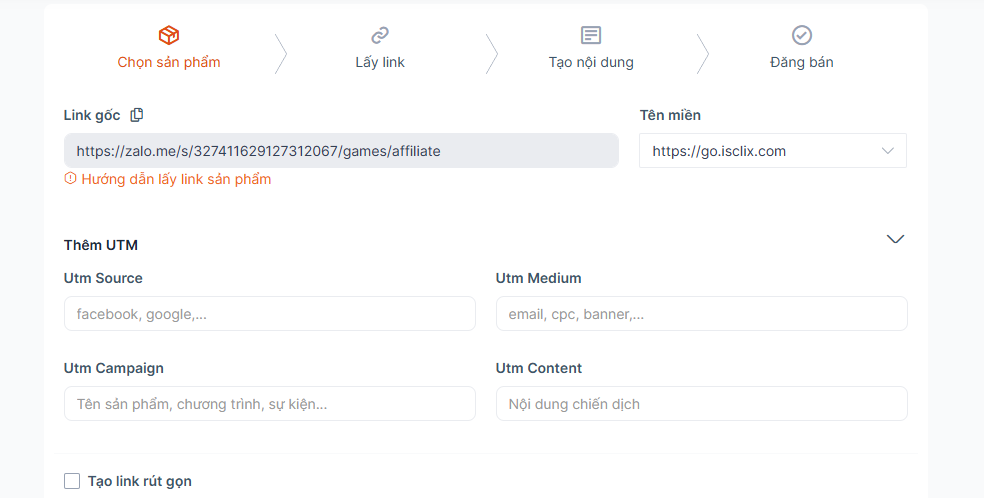Open the Tạo nội dung step label

tap(591, 62)
